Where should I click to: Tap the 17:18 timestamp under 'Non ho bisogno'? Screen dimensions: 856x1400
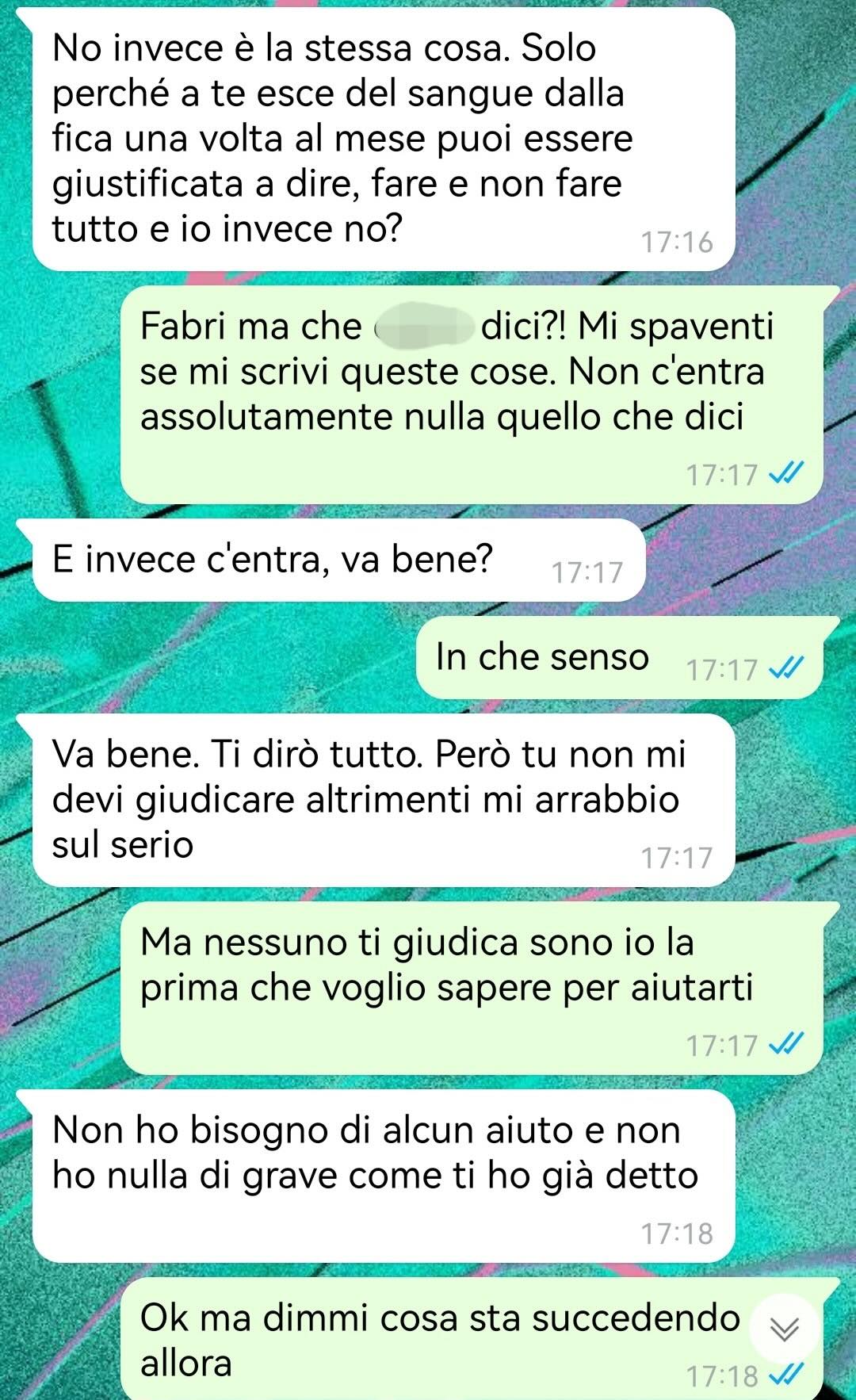[x=677, y=1234]
